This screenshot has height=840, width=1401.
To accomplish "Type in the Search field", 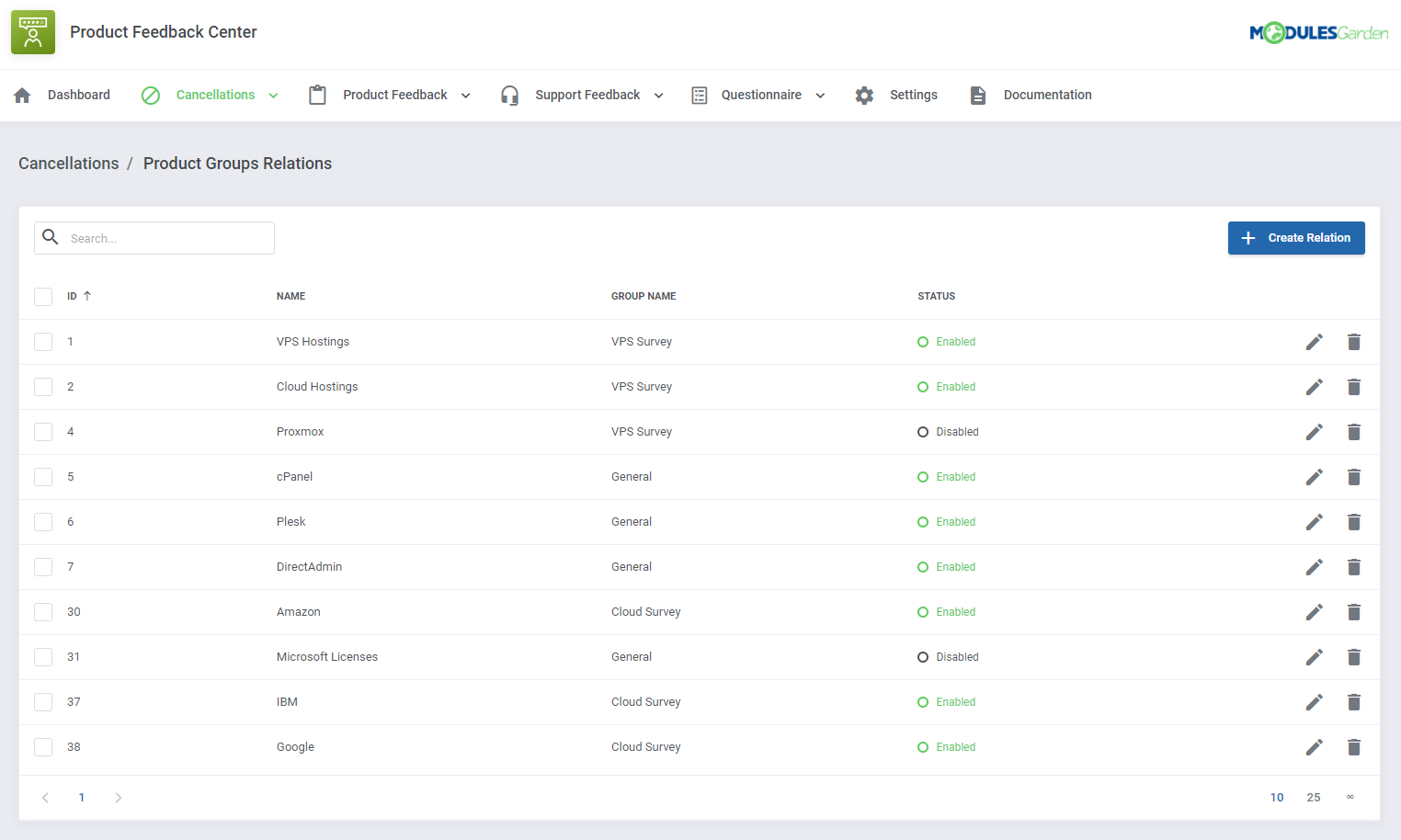I will pyautogui.click(x=165, y=237).
